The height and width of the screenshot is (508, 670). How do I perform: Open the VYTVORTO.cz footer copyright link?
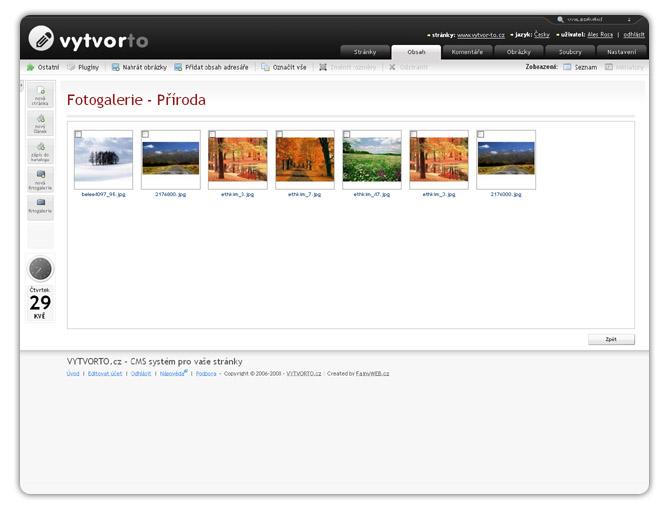click(303, 373)
